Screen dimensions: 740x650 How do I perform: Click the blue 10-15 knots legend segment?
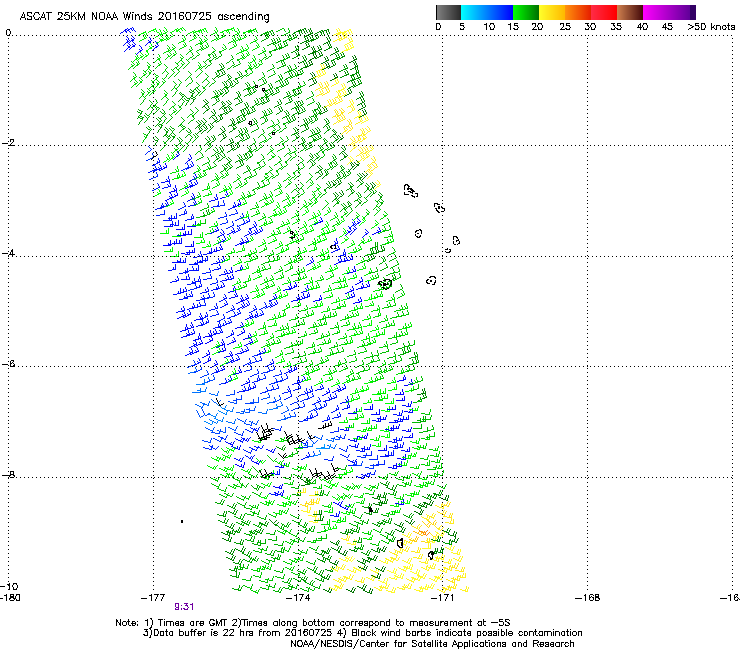[500, 12]
